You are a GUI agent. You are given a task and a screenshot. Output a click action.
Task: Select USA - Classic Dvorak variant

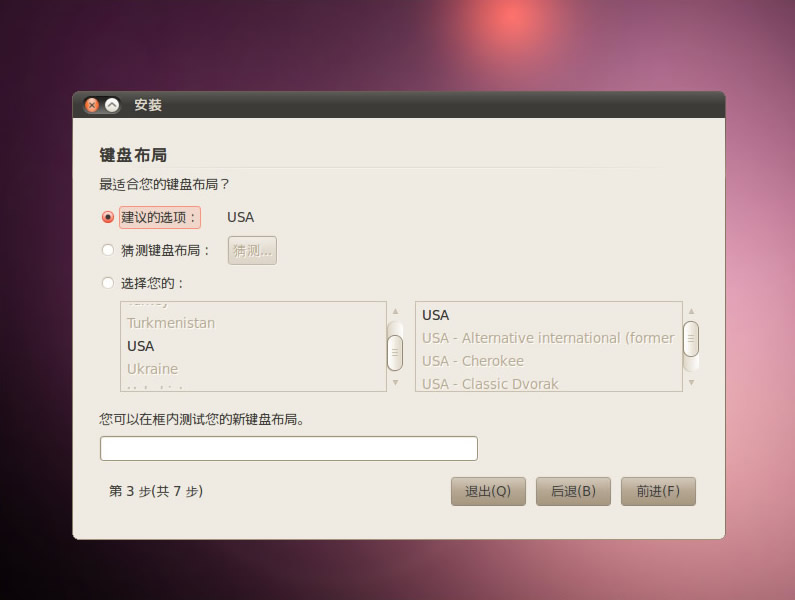pos(549,383)
